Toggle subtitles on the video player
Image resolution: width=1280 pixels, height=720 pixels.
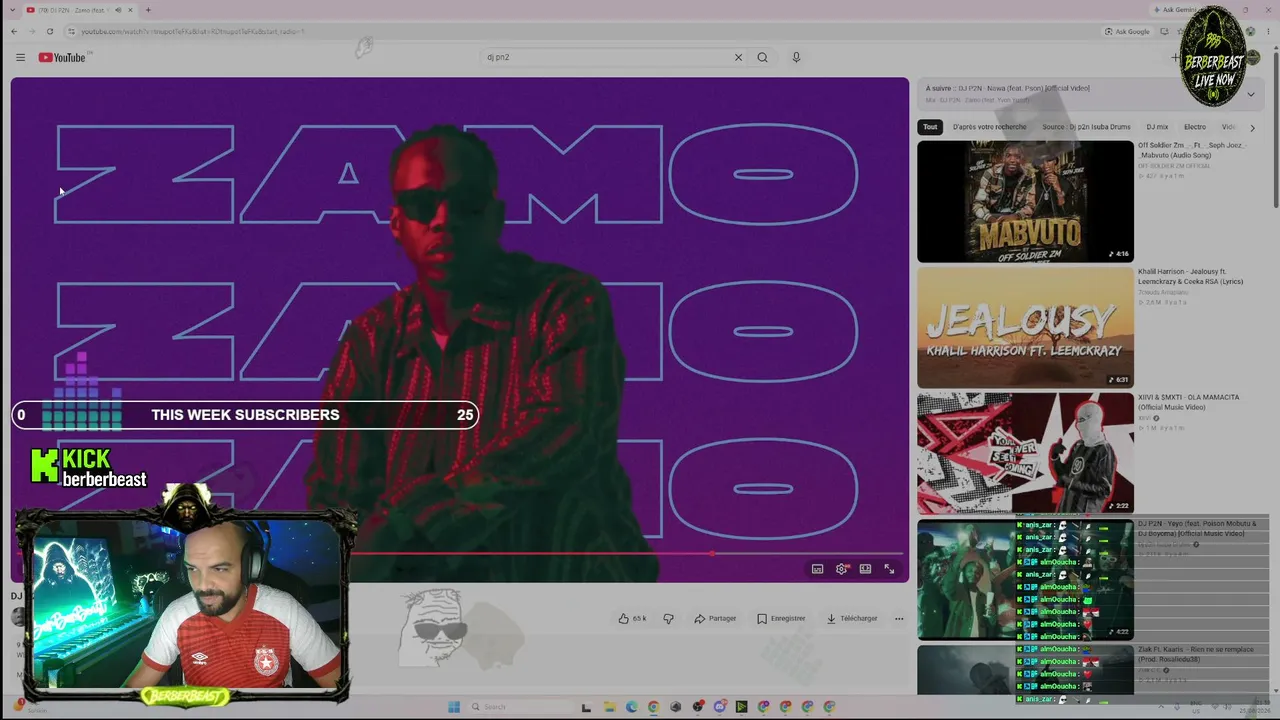pyautogui.click(x=817, y=569)
